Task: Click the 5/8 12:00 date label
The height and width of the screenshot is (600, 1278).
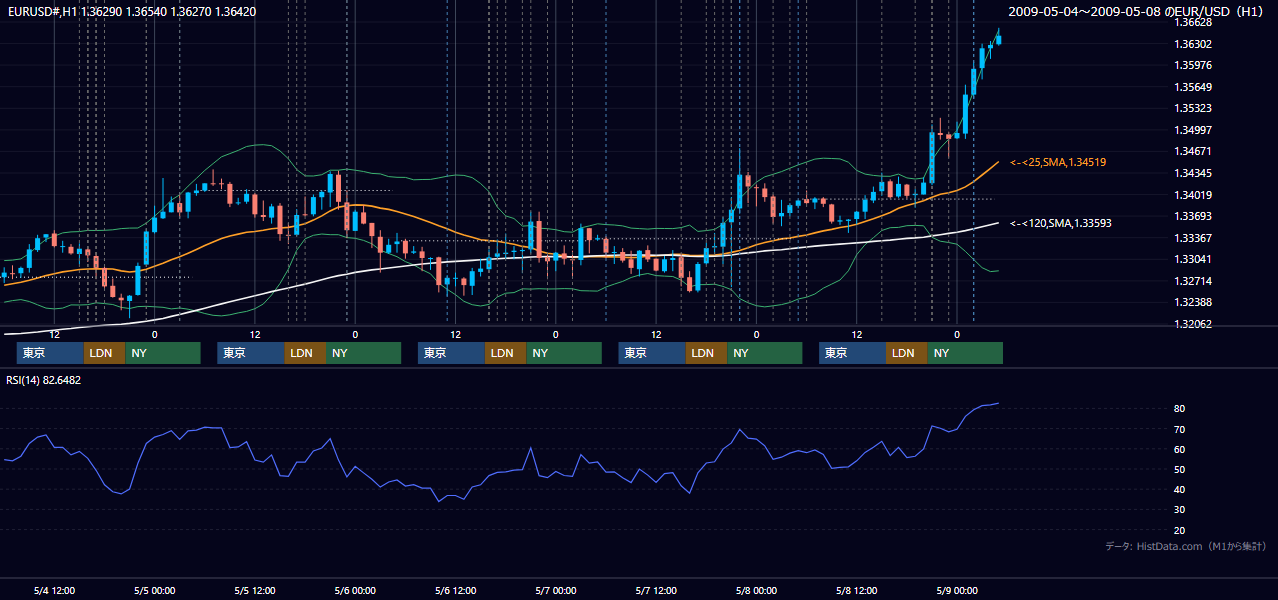Action: (x=856, y=590)
